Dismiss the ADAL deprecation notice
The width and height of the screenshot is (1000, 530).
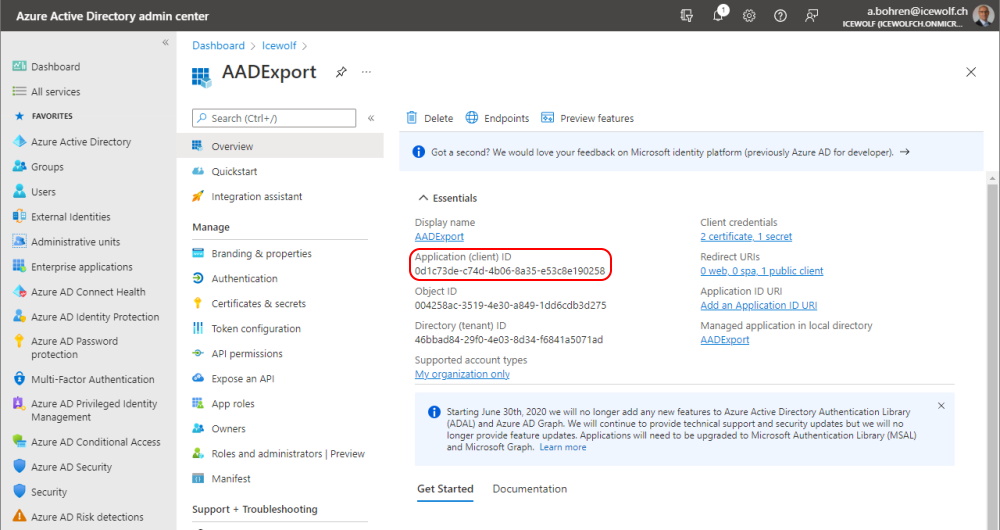point(941,406)
